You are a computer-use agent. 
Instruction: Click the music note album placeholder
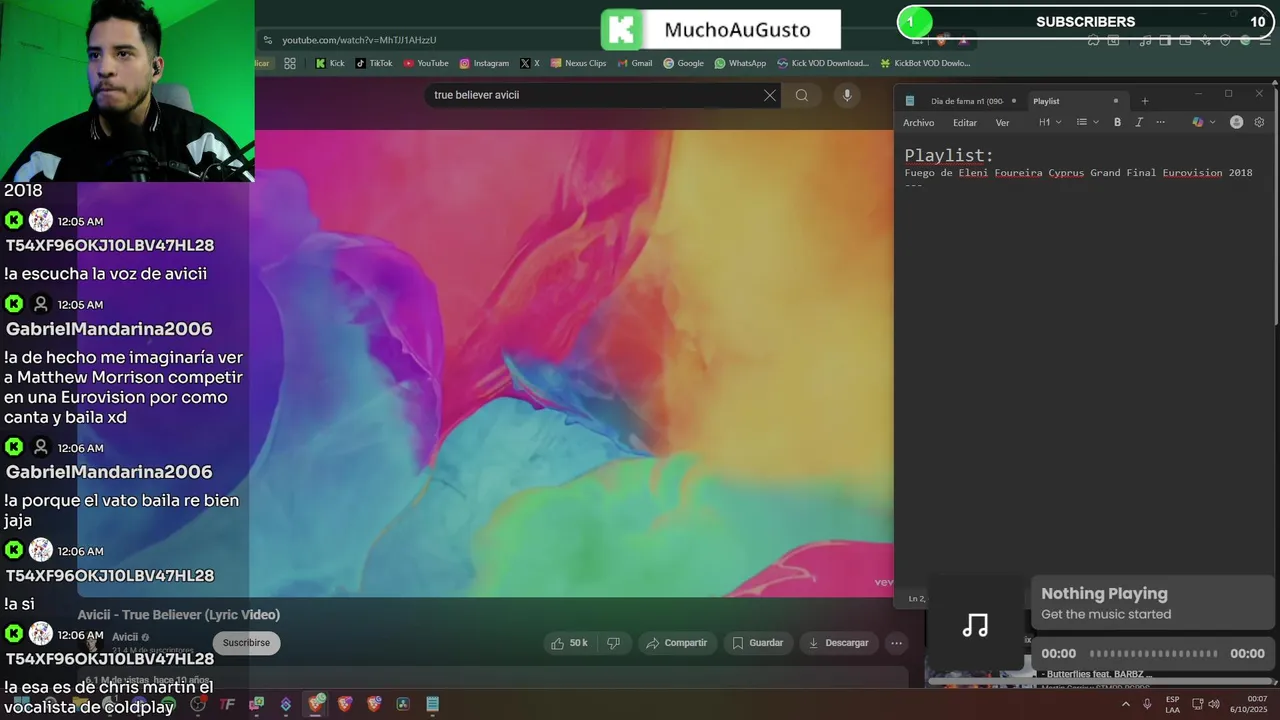(975, 626)
